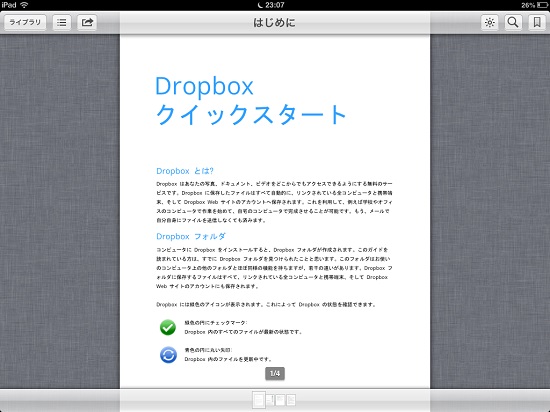
Task: Tap the Wi-Fi status icon
Action: pyautogui.click(x=24, y=5)
